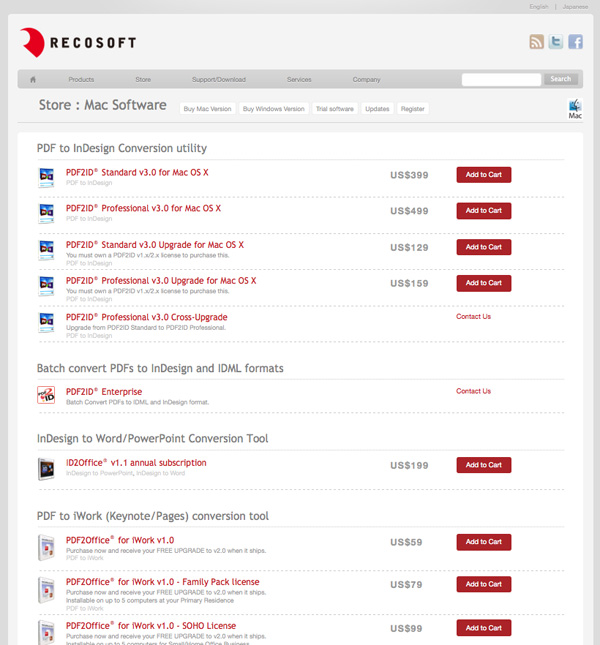This screenshot has height=645, width=600.
Task: Switch language to English
Action: pos(539,7)
